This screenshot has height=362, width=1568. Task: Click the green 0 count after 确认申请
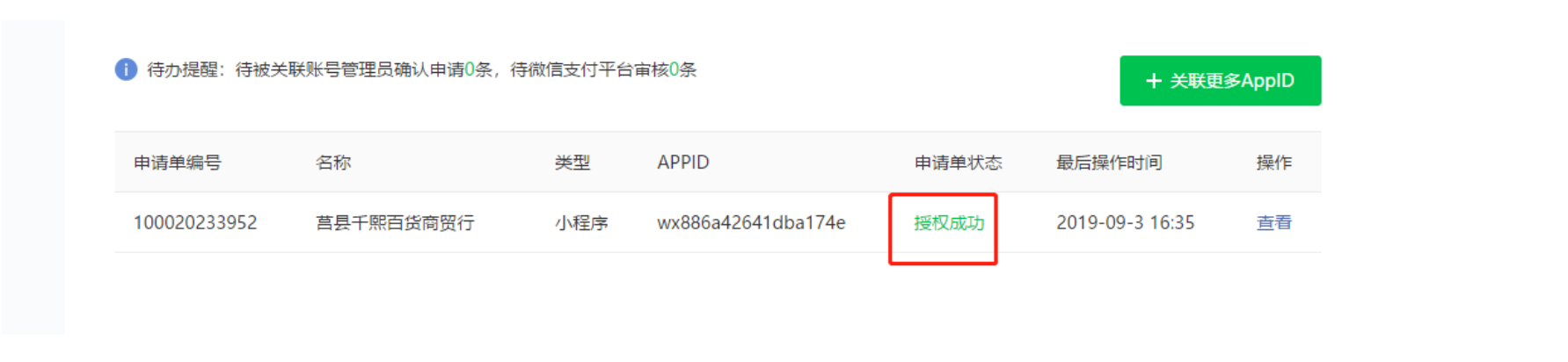[x=470, y=69]
